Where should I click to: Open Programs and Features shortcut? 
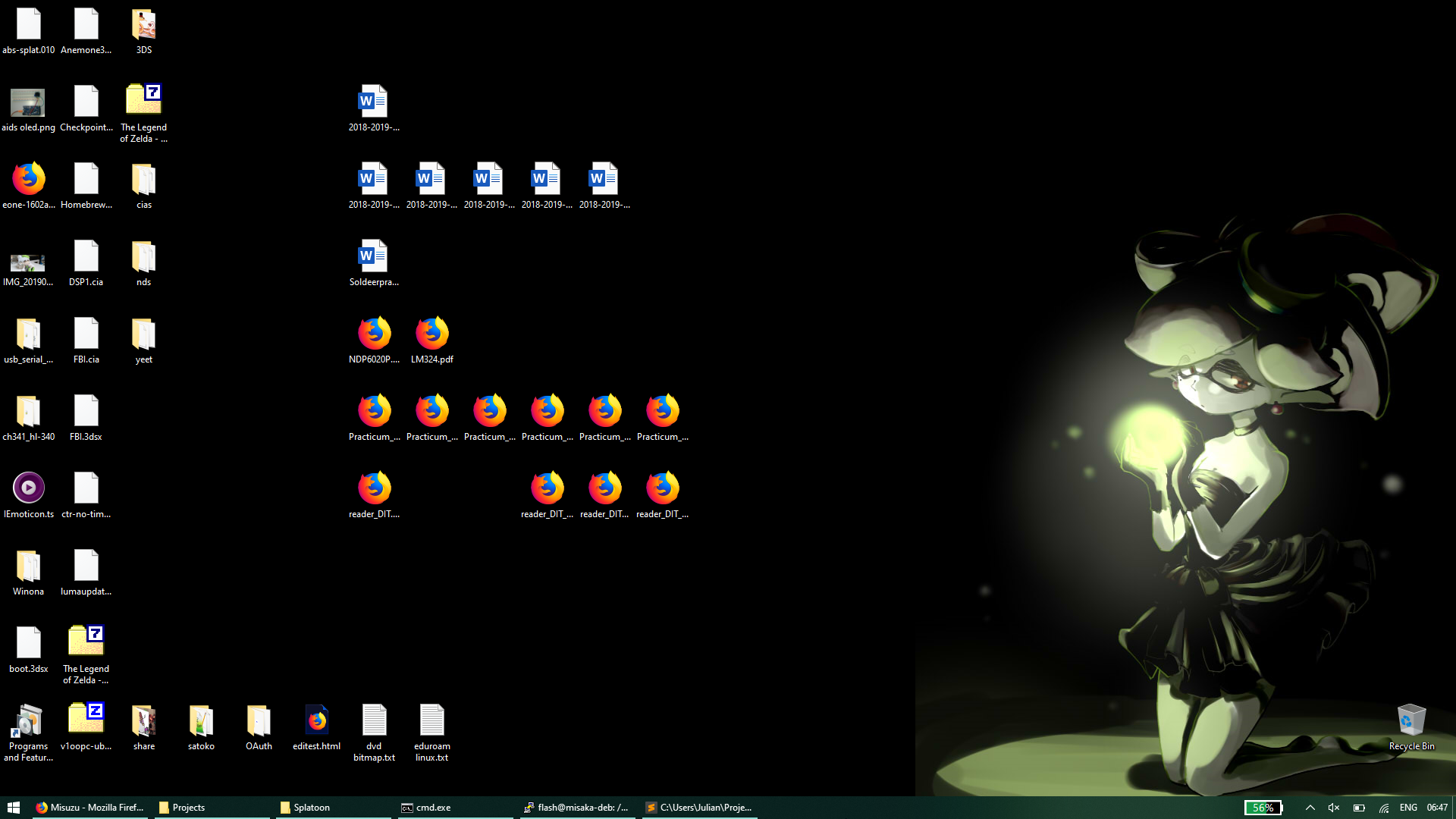pos(29,733)
